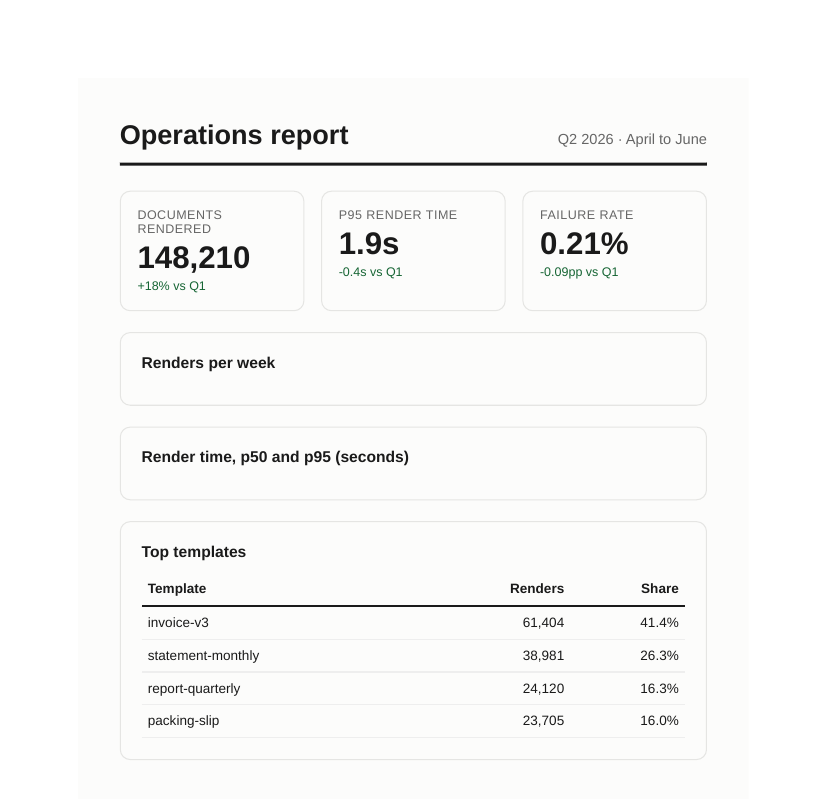Click the 'FAILURE RATE' label
The width and height of the screenshot is (827, 799).
click(x=586, y=215)
